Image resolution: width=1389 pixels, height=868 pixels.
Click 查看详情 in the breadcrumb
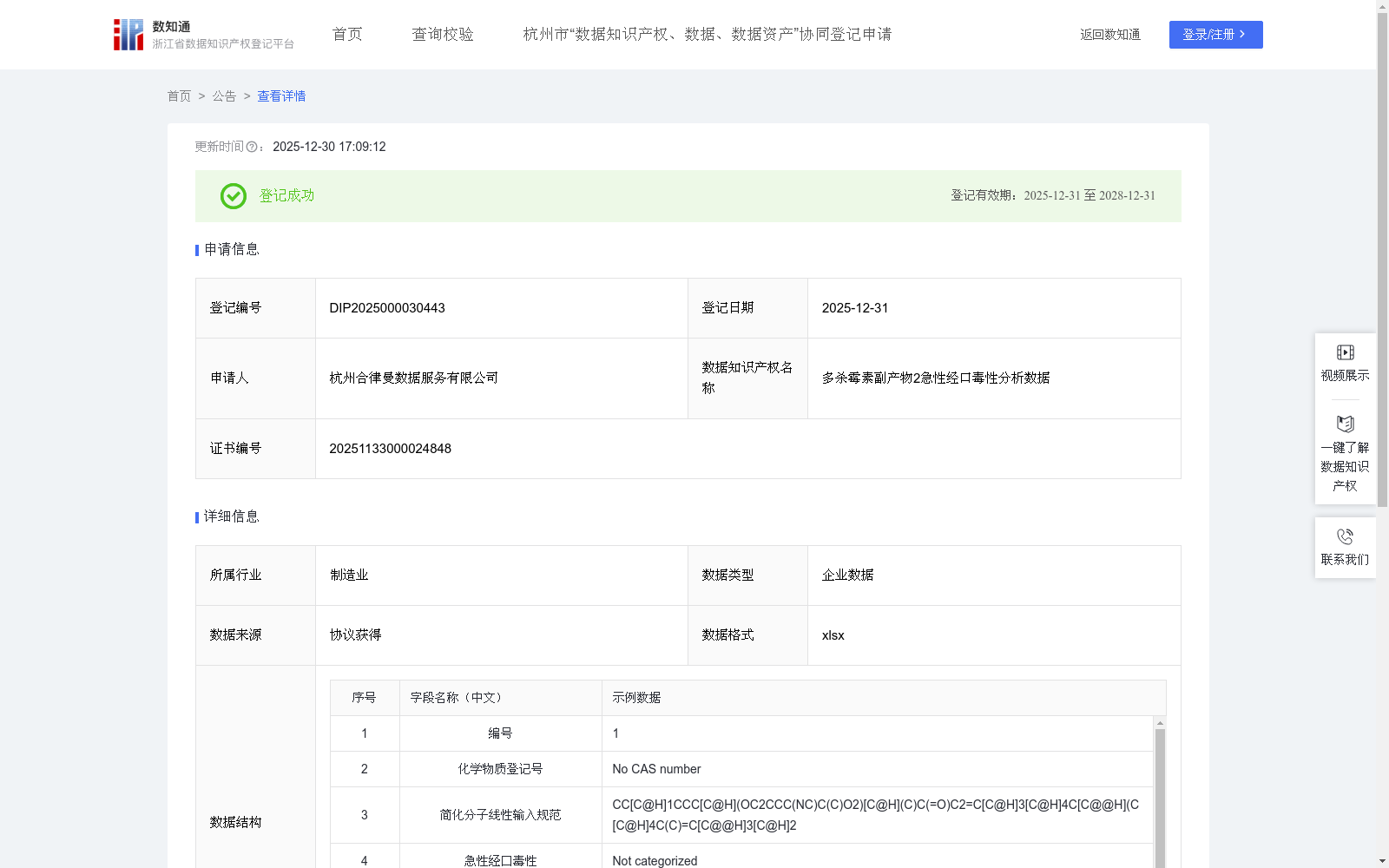281,96
